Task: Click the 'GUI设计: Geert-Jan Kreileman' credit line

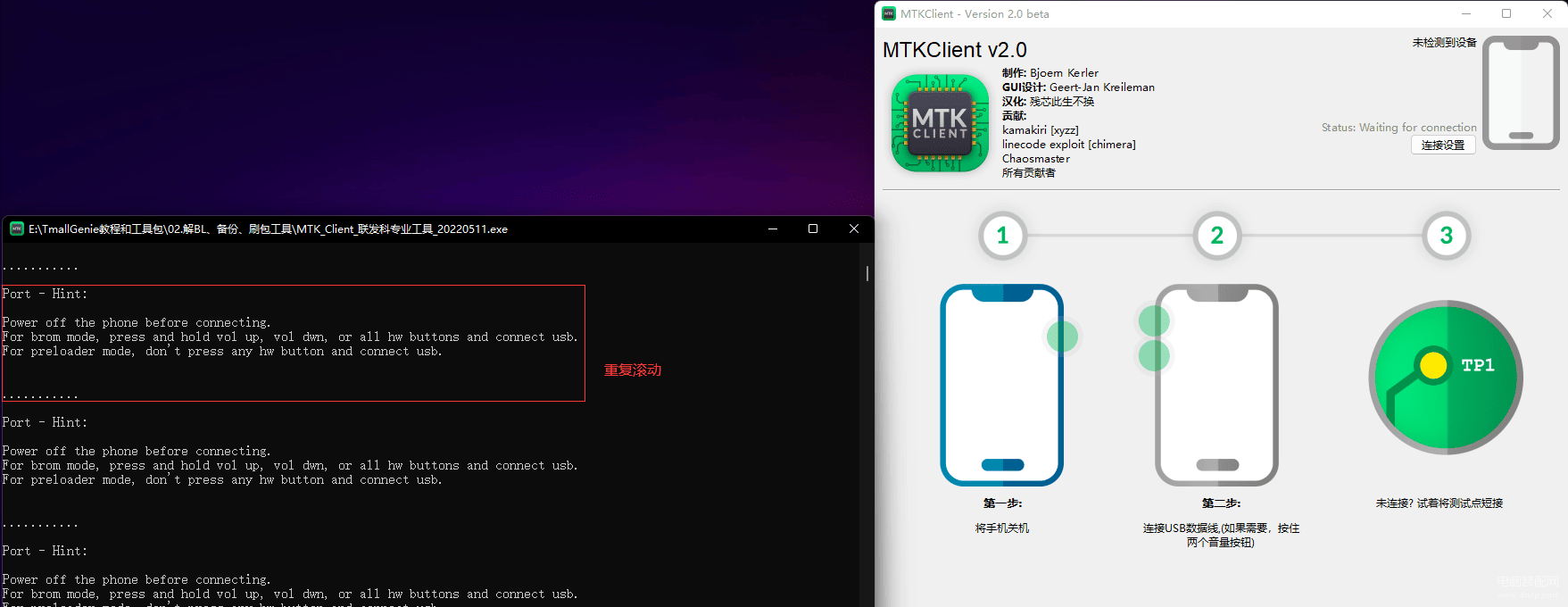Action: point(1078,87)
